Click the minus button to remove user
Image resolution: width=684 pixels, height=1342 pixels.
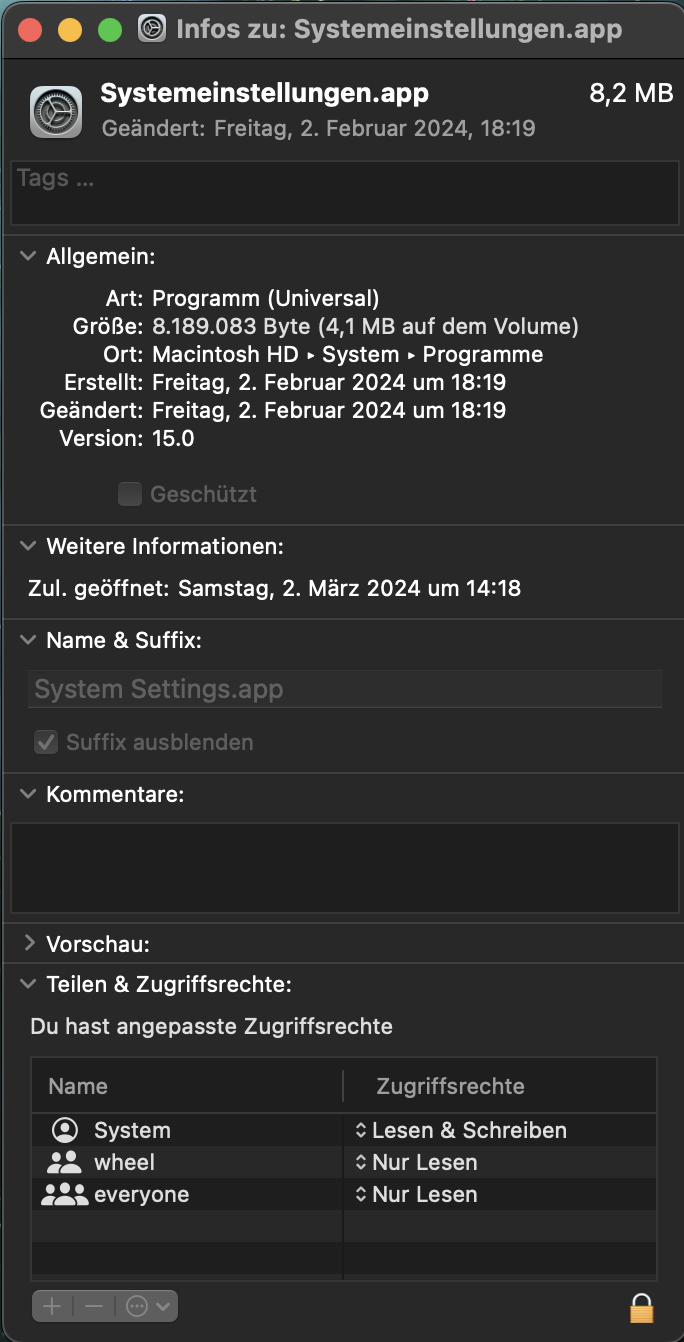point(94,1306)
